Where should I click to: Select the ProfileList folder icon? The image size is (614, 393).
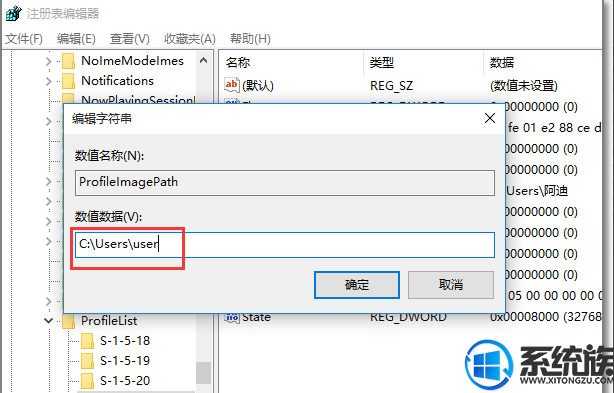coord(69,321)
